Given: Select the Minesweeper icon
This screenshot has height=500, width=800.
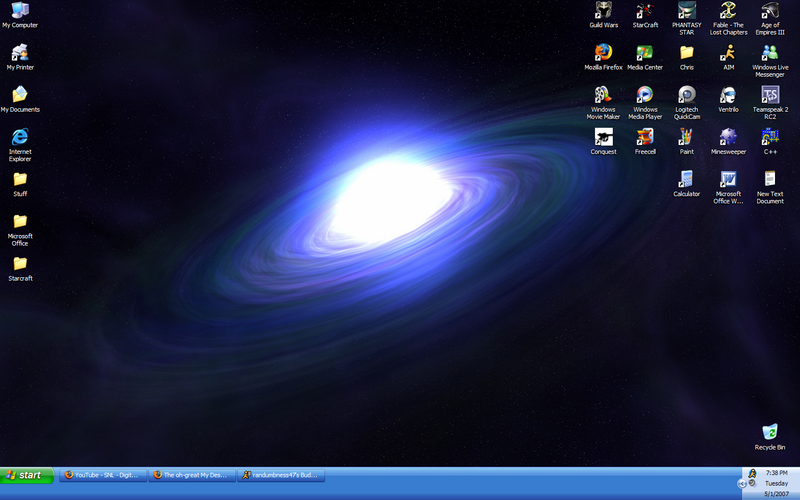Looking at the screenshot, I should (729, 141).
